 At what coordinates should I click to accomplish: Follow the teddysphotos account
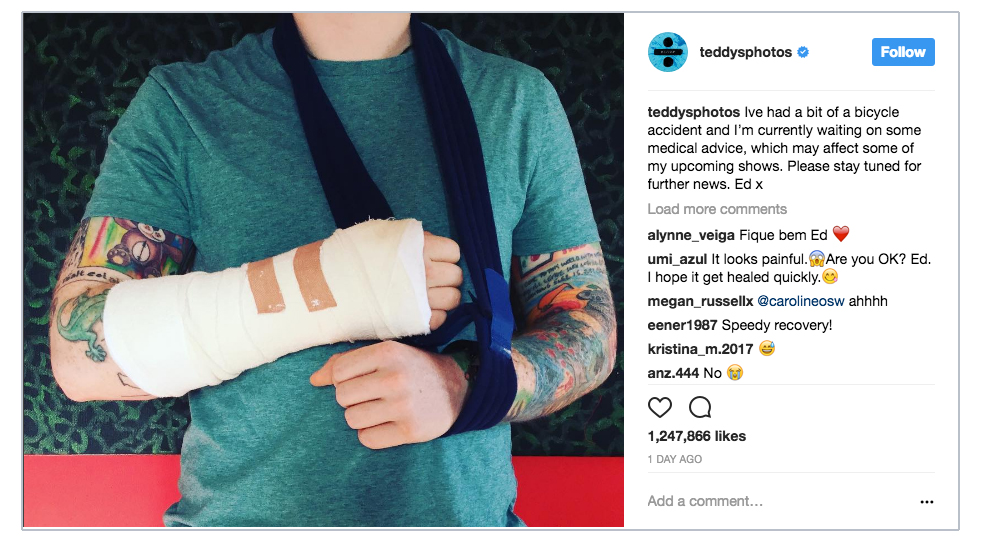coord(902,52)
